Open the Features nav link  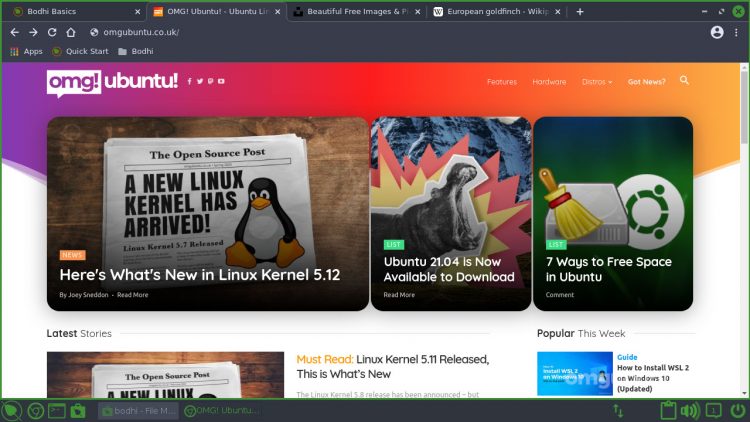tap(502, 82)
